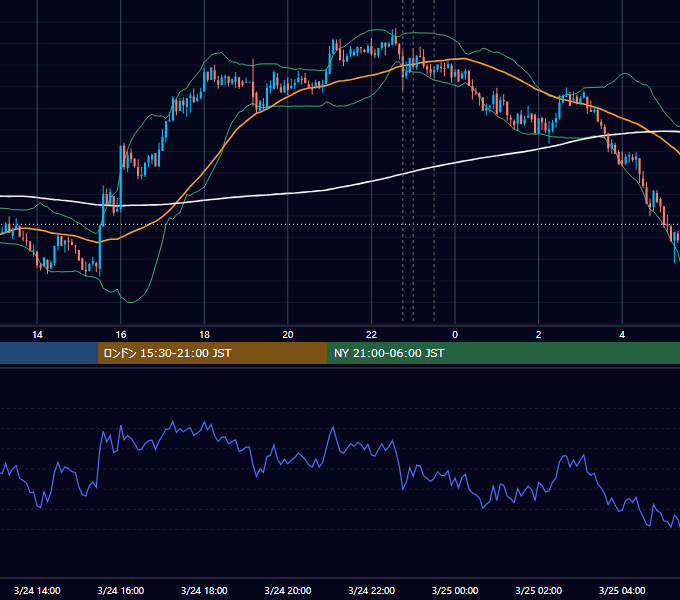Click the 3/24 18:00 time label
The image size is (680, 600).
[x=204, y=590]
